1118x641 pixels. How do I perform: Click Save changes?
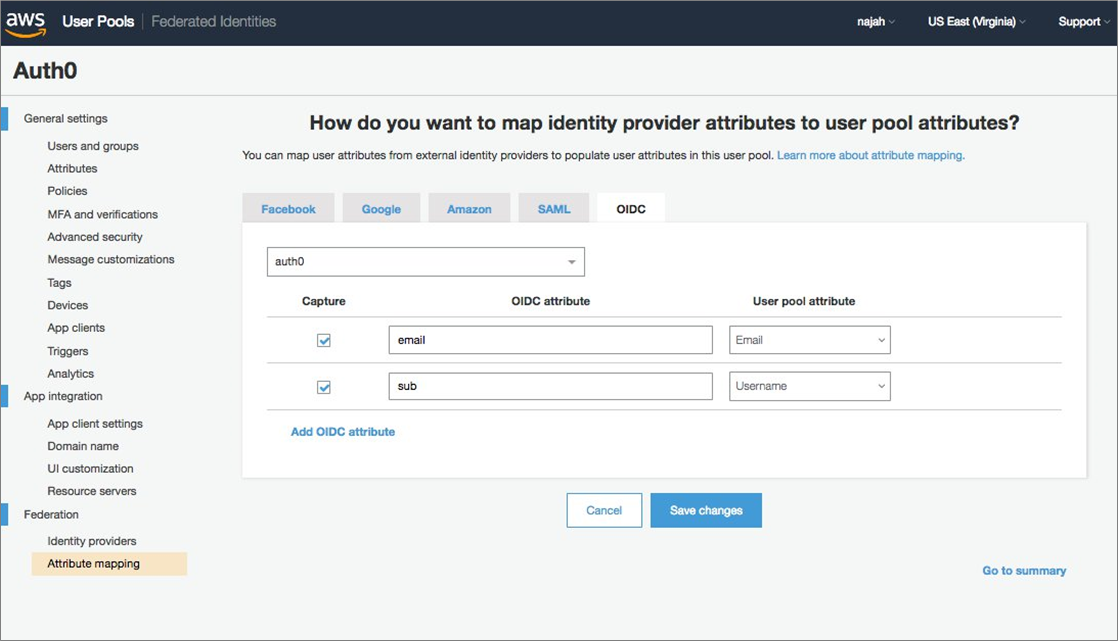tap(706, 510)
